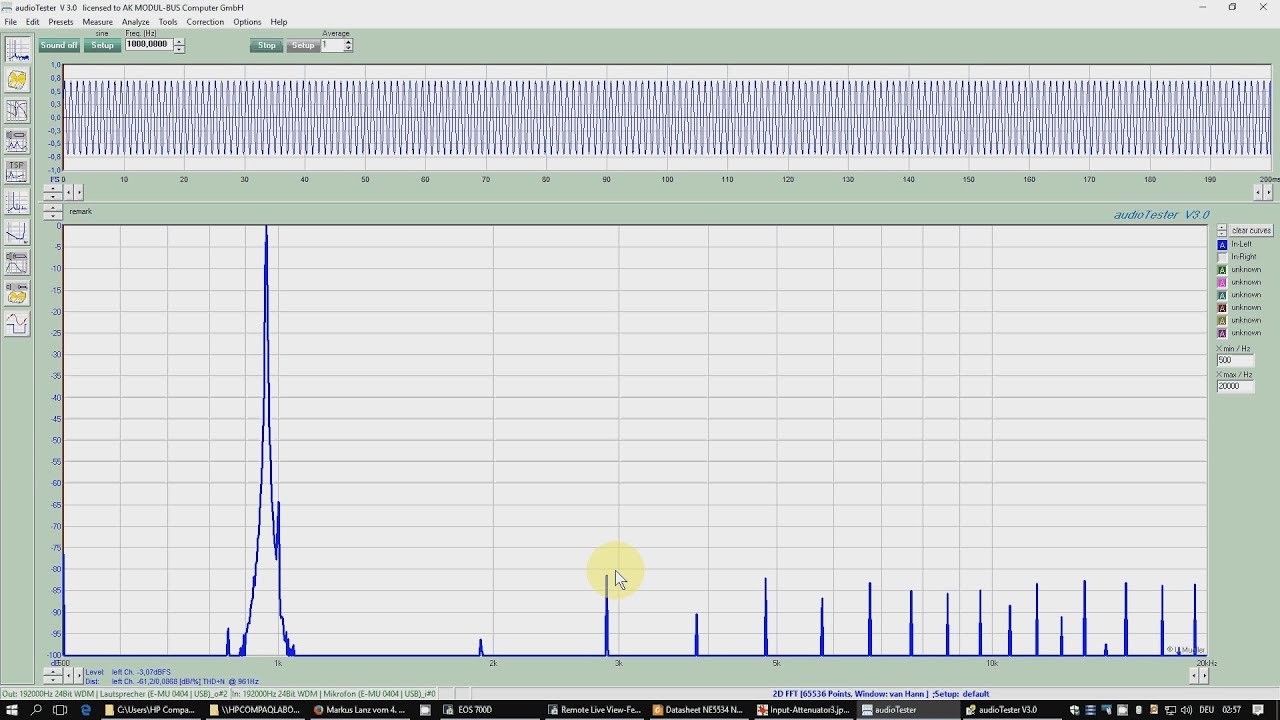The image size is (1280, 720).
Task: Open the sine and square wave signal icon
Action: click(x=17, y=324)
